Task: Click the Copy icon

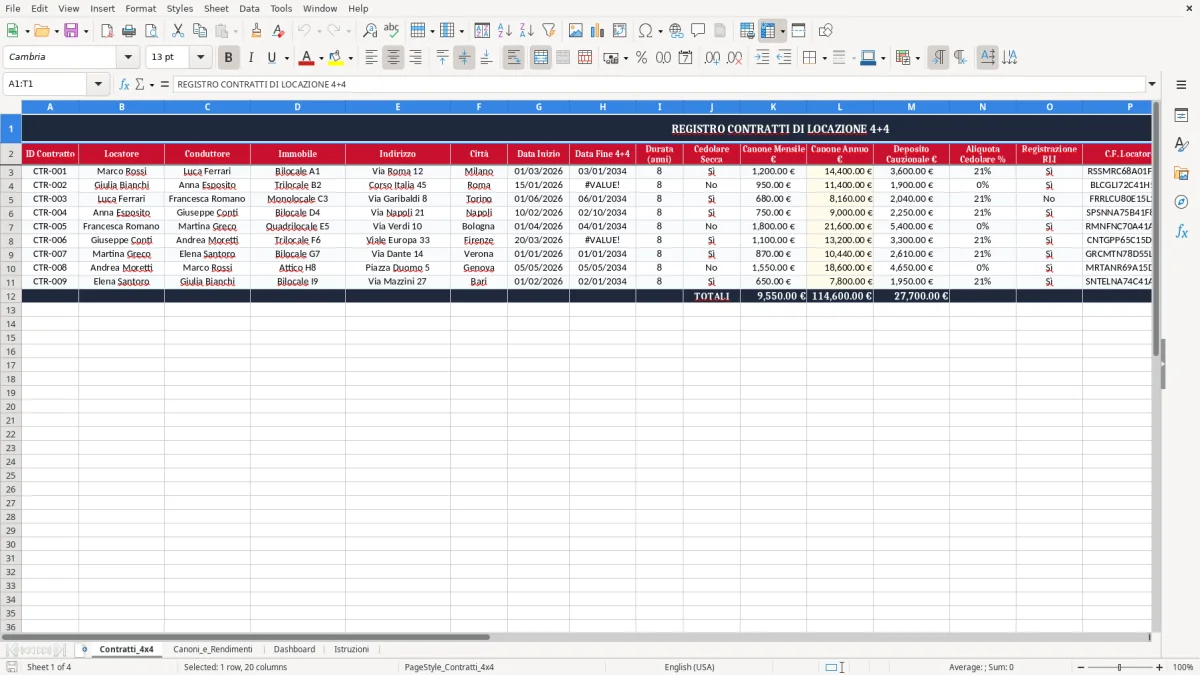Action: (200, 31)
